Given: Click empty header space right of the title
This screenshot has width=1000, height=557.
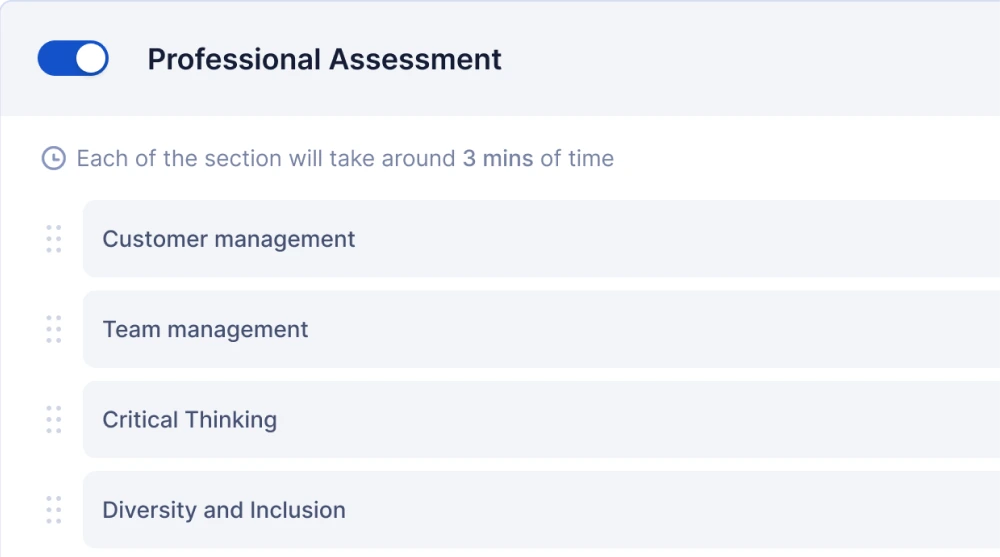Looking at the screenshot, I should [x=750, y=59].
